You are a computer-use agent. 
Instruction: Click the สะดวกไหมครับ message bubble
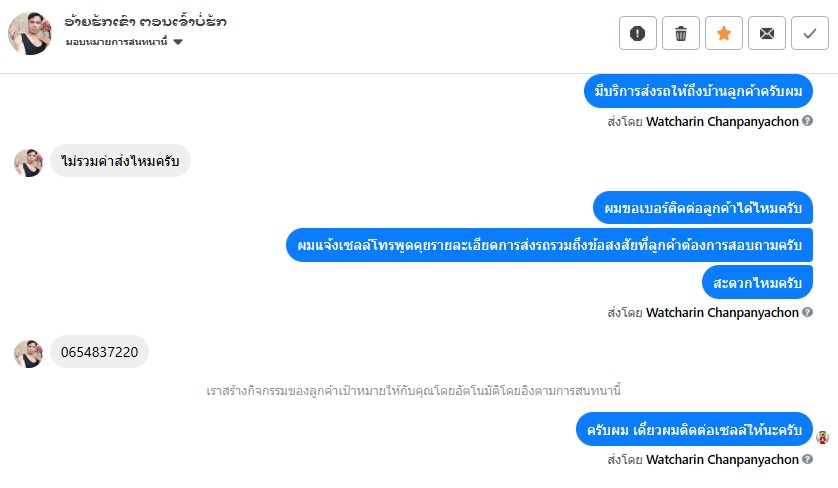757,283
